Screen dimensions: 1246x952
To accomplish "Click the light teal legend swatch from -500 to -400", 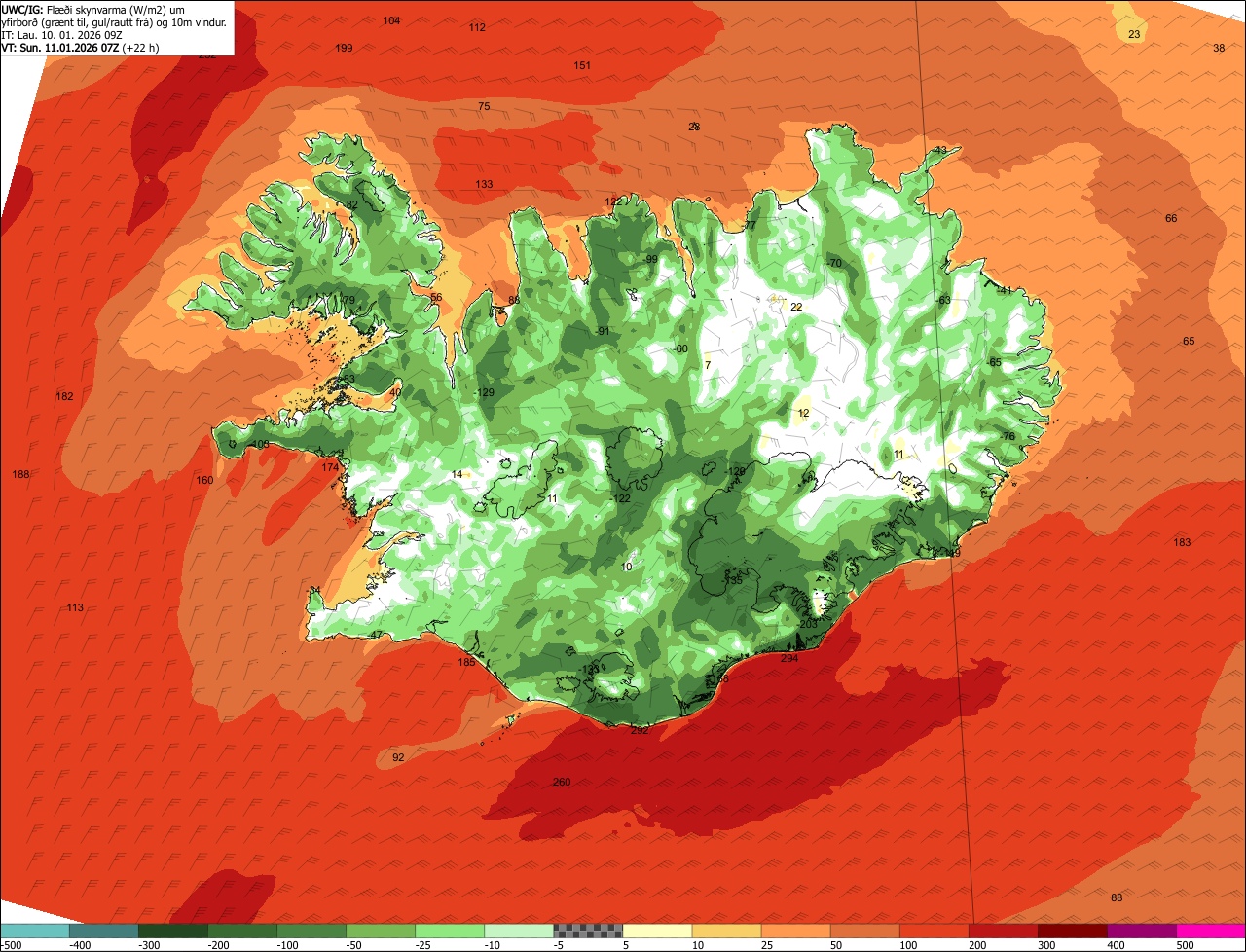I will (34, 931).
